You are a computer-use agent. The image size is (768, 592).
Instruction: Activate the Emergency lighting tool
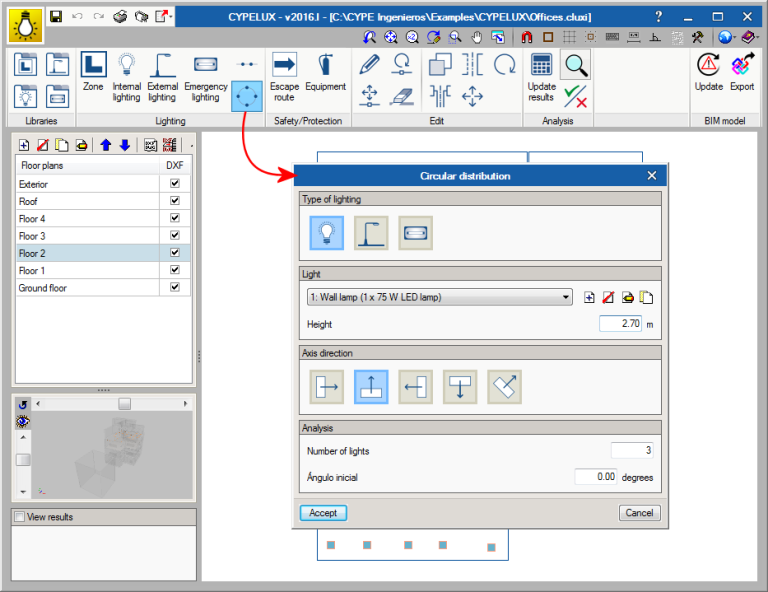[206, 77]
